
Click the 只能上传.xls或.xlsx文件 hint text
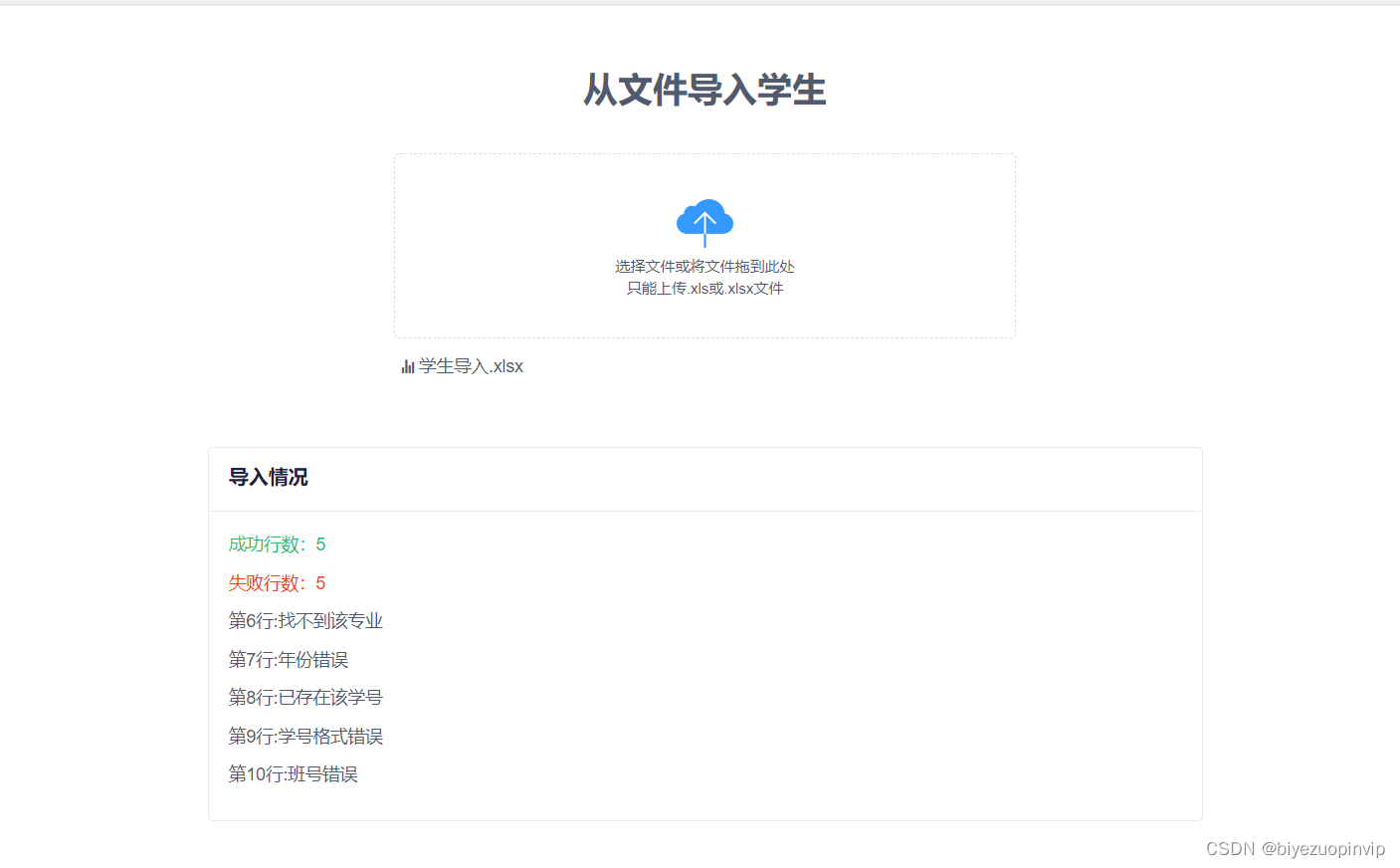click(x=704, y=289)
